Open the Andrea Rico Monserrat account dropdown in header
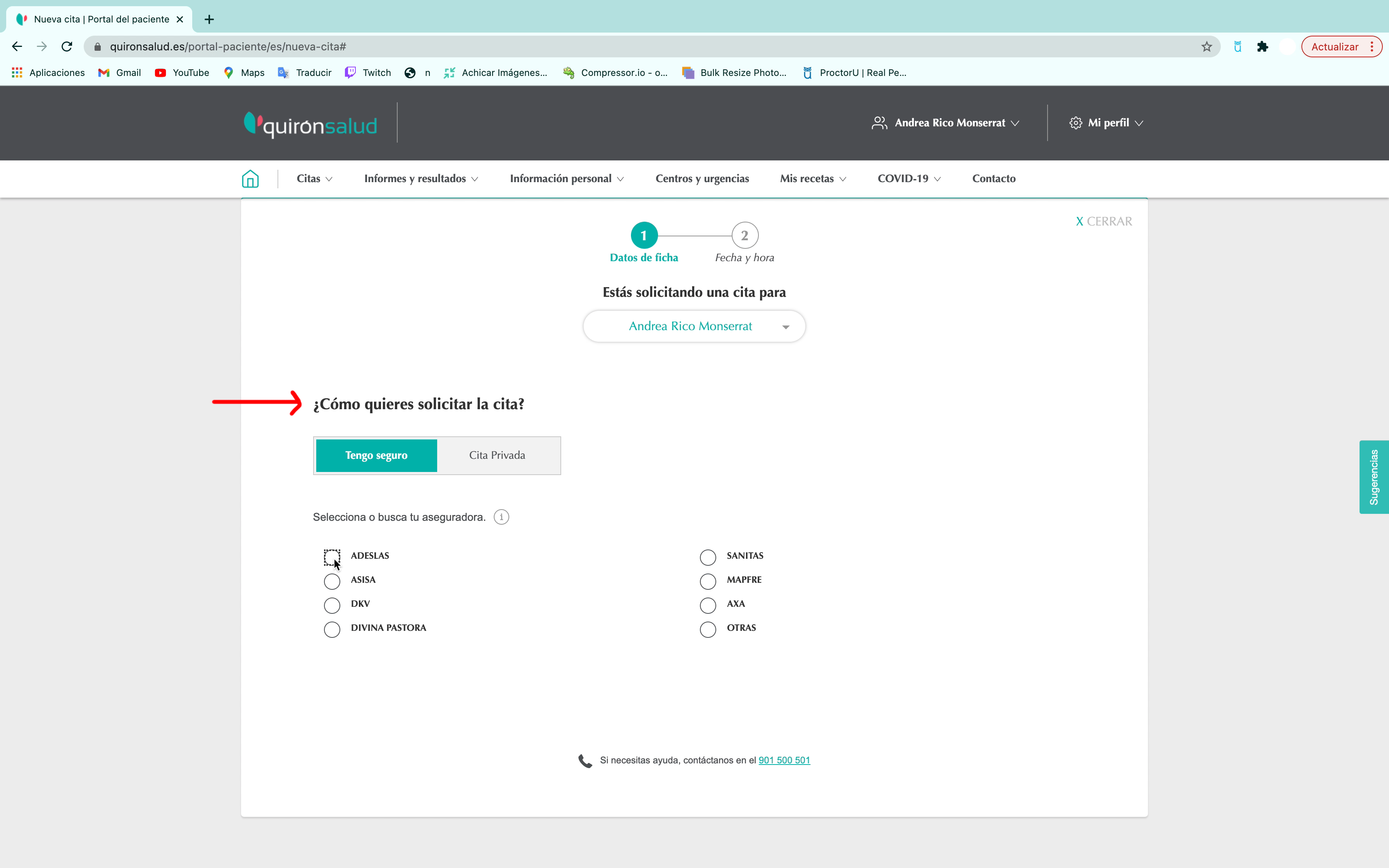The width and height of the screenshot is (1389, 868). pyautogui.click(x=945, y=123)
